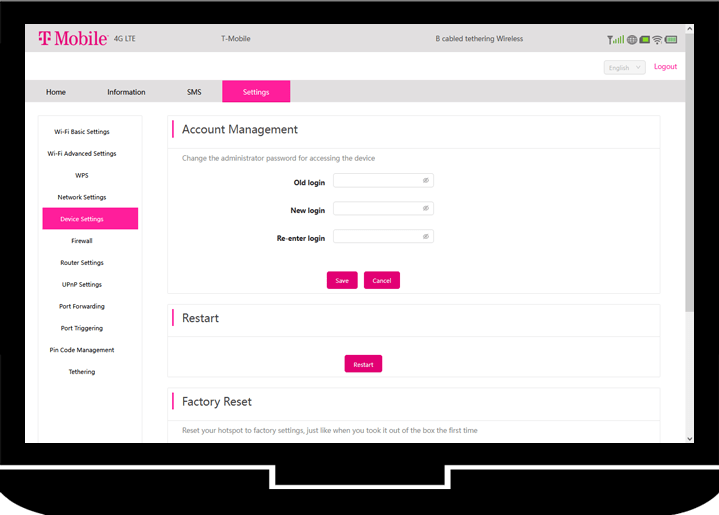Go to the Information tab

click(x=126, y=92)
